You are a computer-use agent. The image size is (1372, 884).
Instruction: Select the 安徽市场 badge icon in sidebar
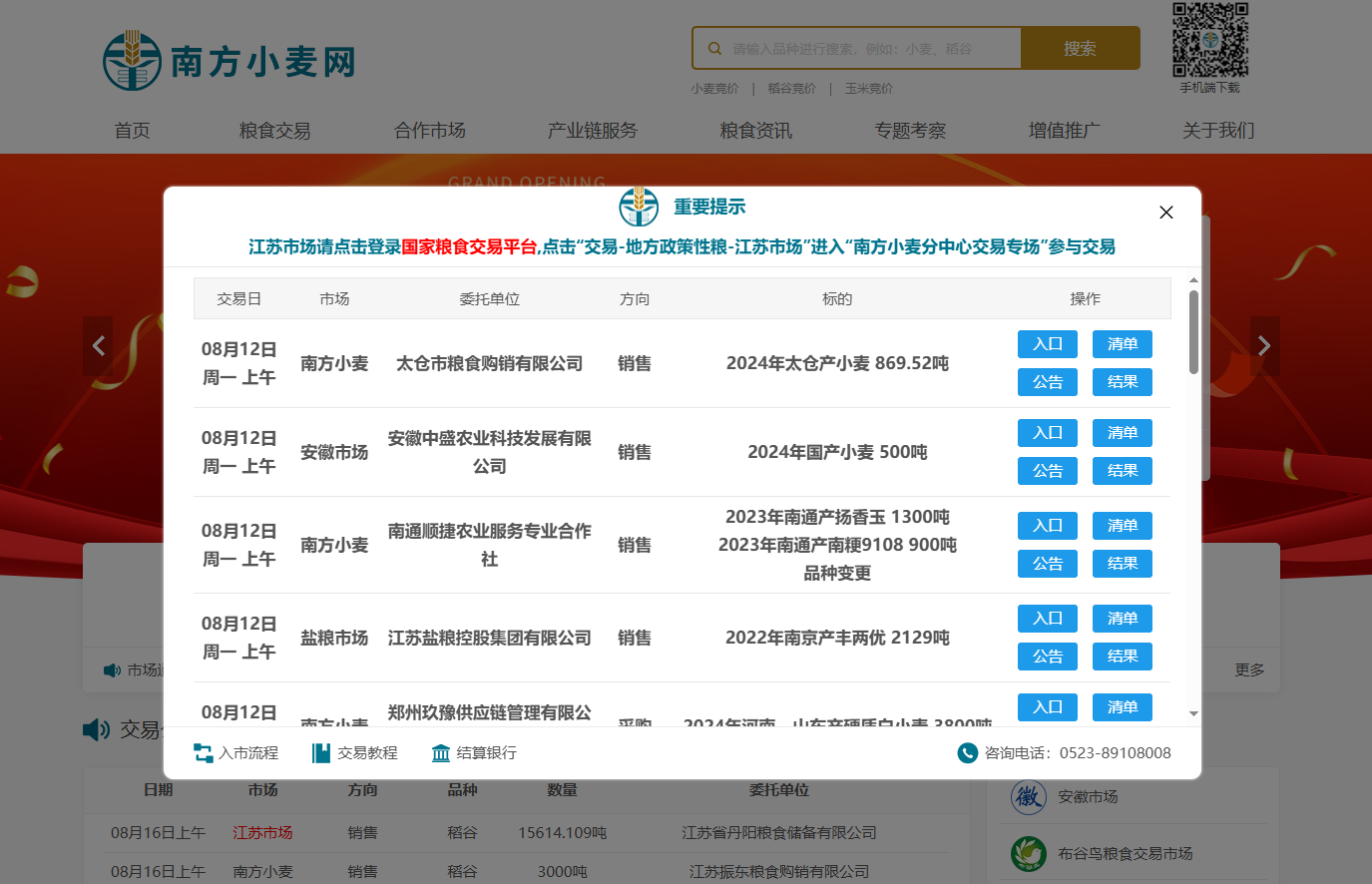click(1029, 797)
